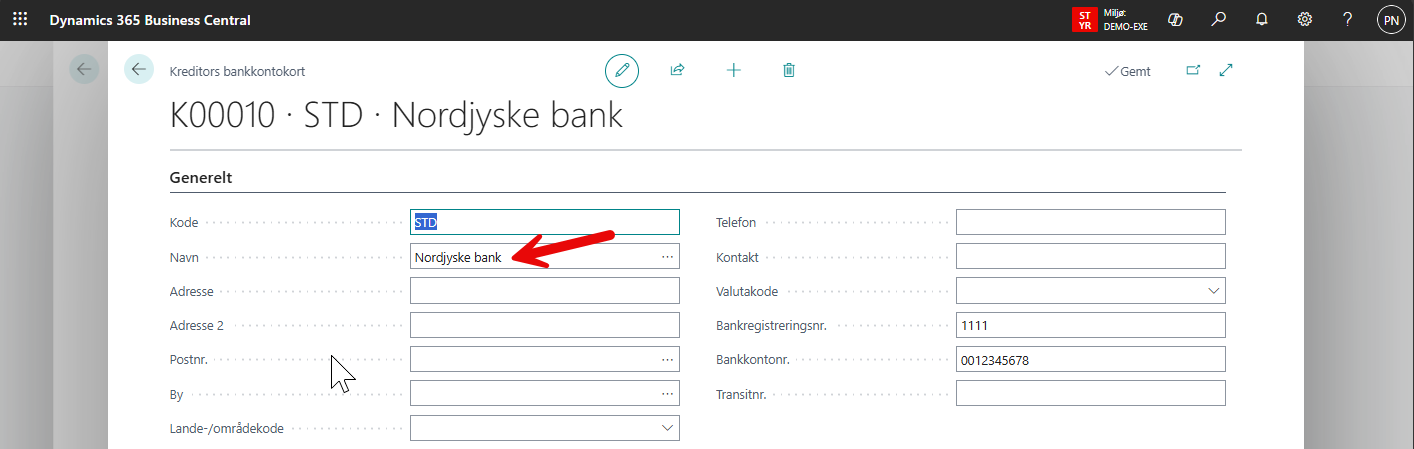Click the share icon in the toolbar
Screen dimensions: 1414x449
(x=677, y=70)
